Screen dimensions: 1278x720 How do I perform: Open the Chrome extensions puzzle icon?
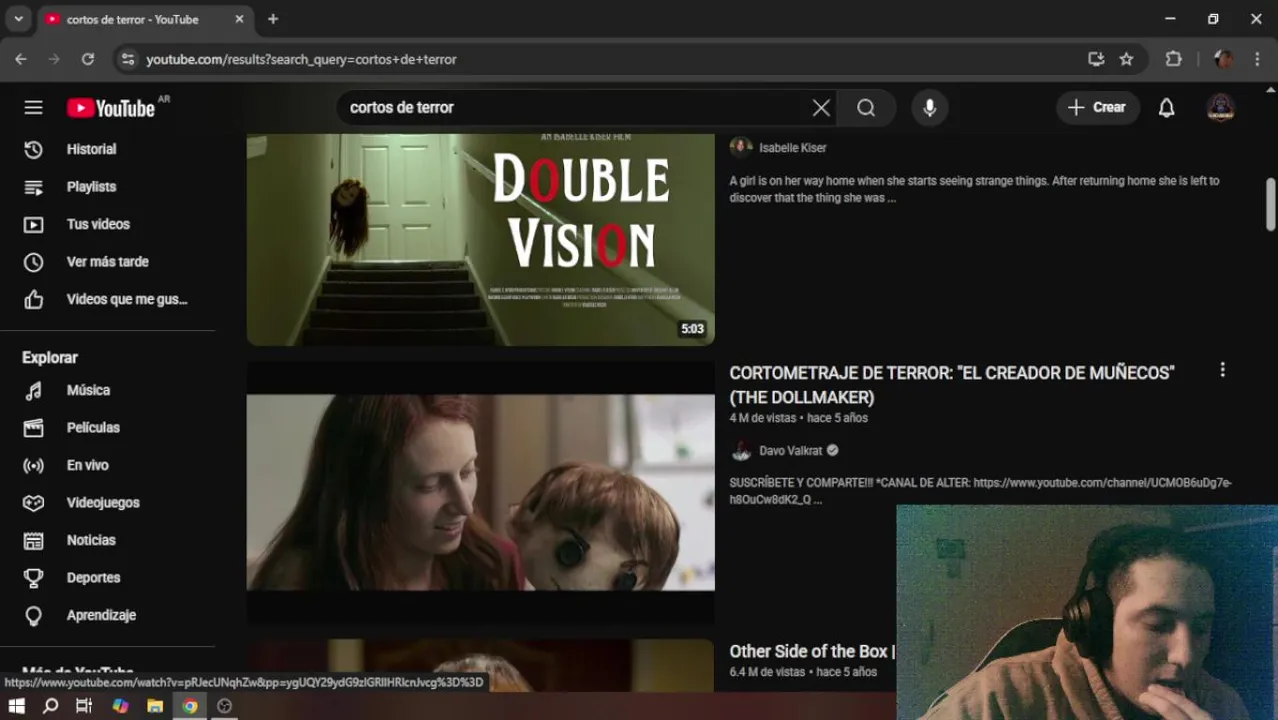coord(1174,59)
